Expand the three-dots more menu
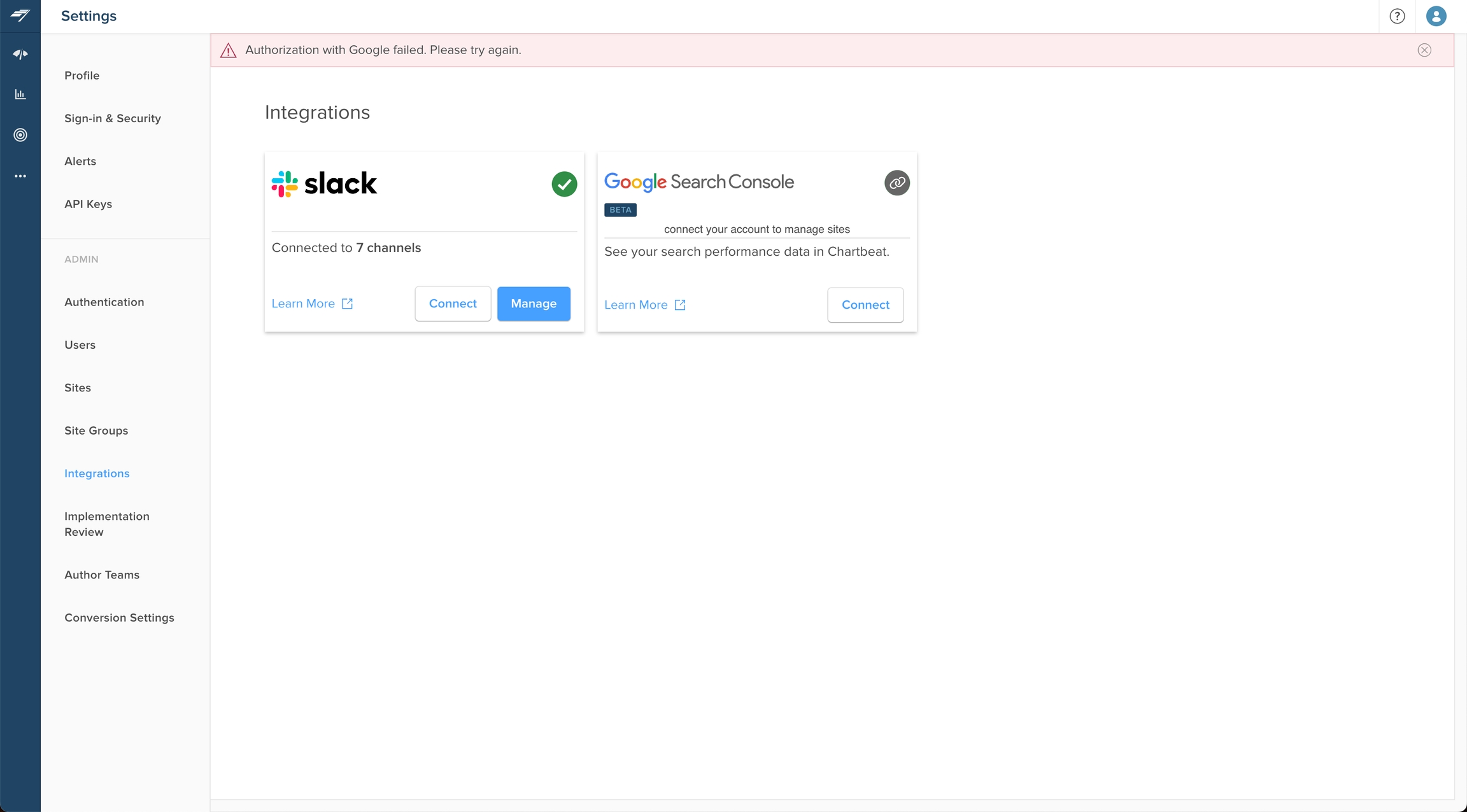Screen dimensions: 1467x812 pyautogui.click(x=20, y=176)
